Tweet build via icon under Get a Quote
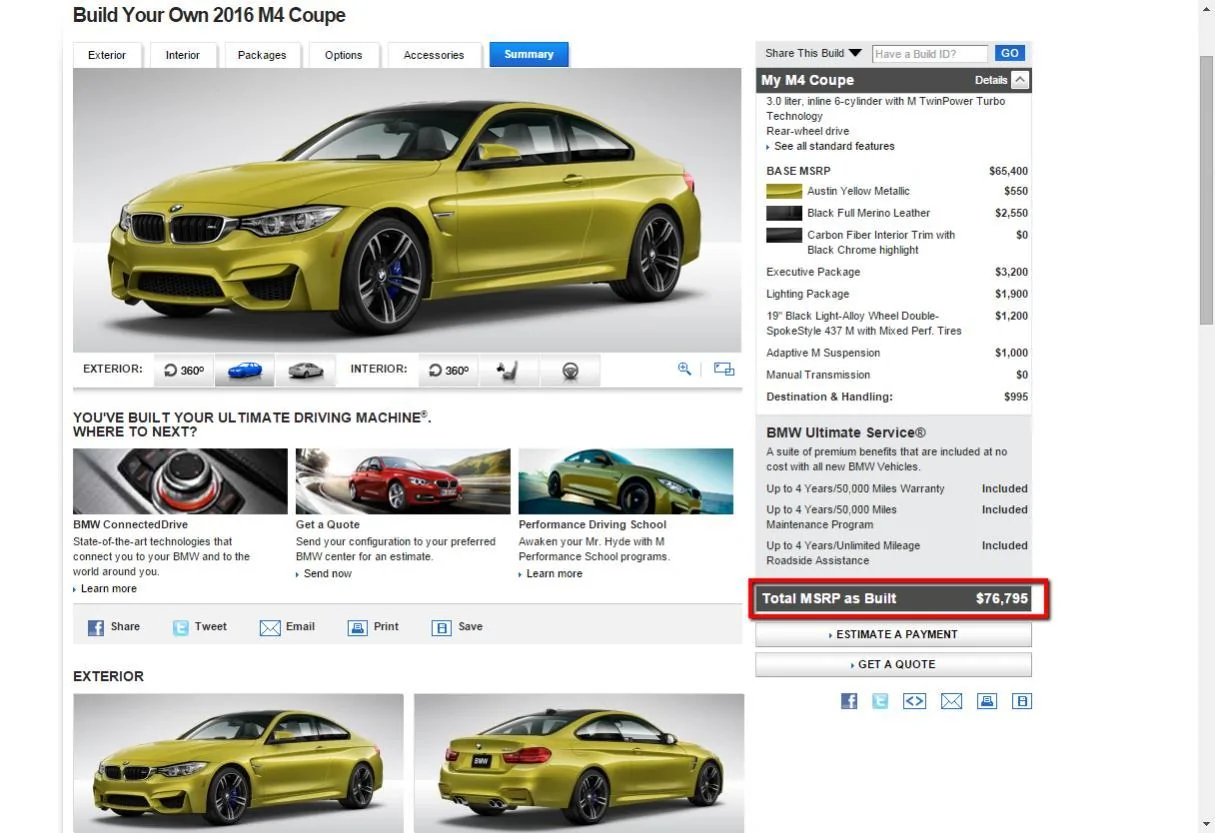The width and height of the screenshot is (1215, 833). pos(880,701)
